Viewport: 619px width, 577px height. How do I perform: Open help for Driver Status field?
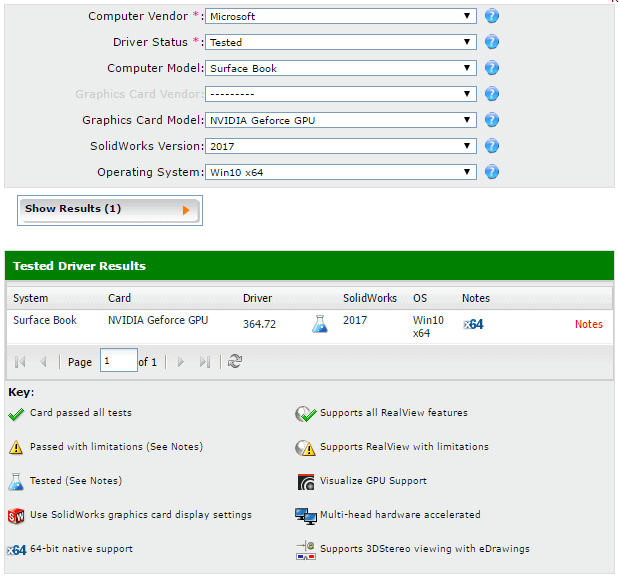491,42
